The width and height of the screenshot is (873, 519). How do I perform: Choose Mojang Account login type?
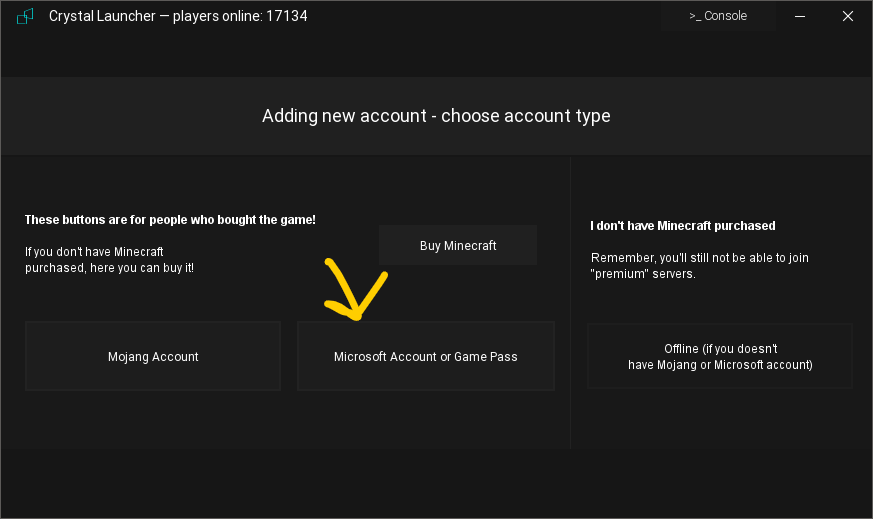click(153, 356)
